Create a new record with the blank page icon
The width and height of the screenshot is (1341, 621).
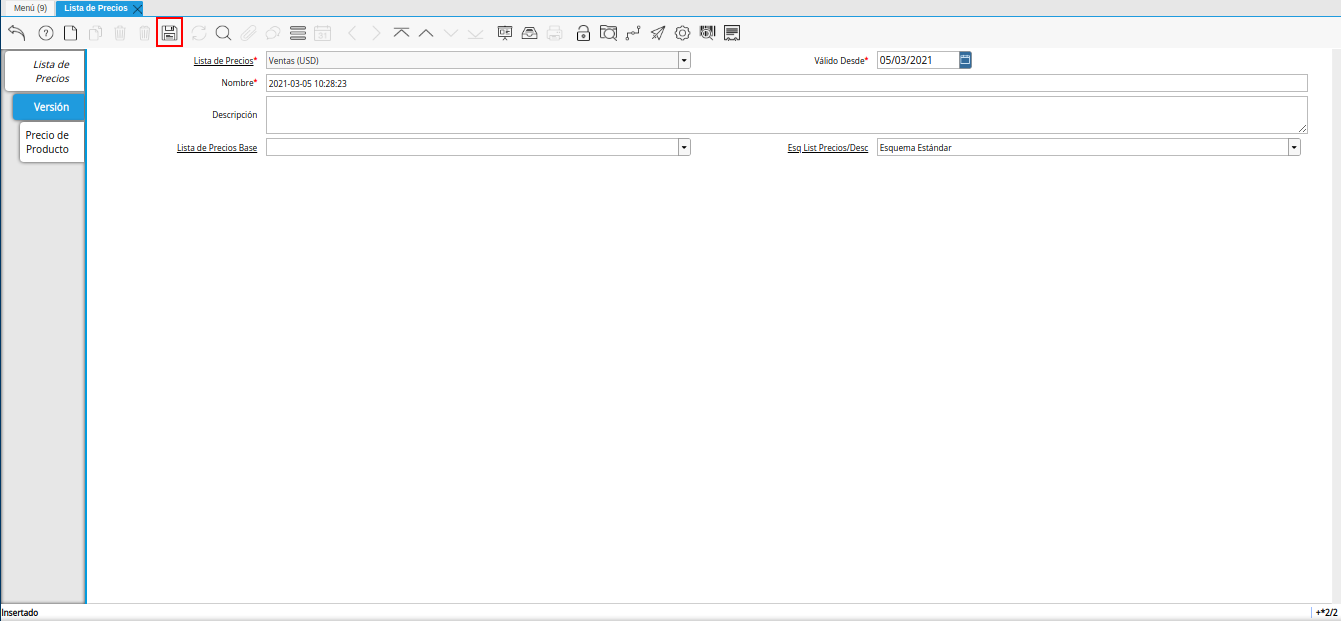click(70, 33)
